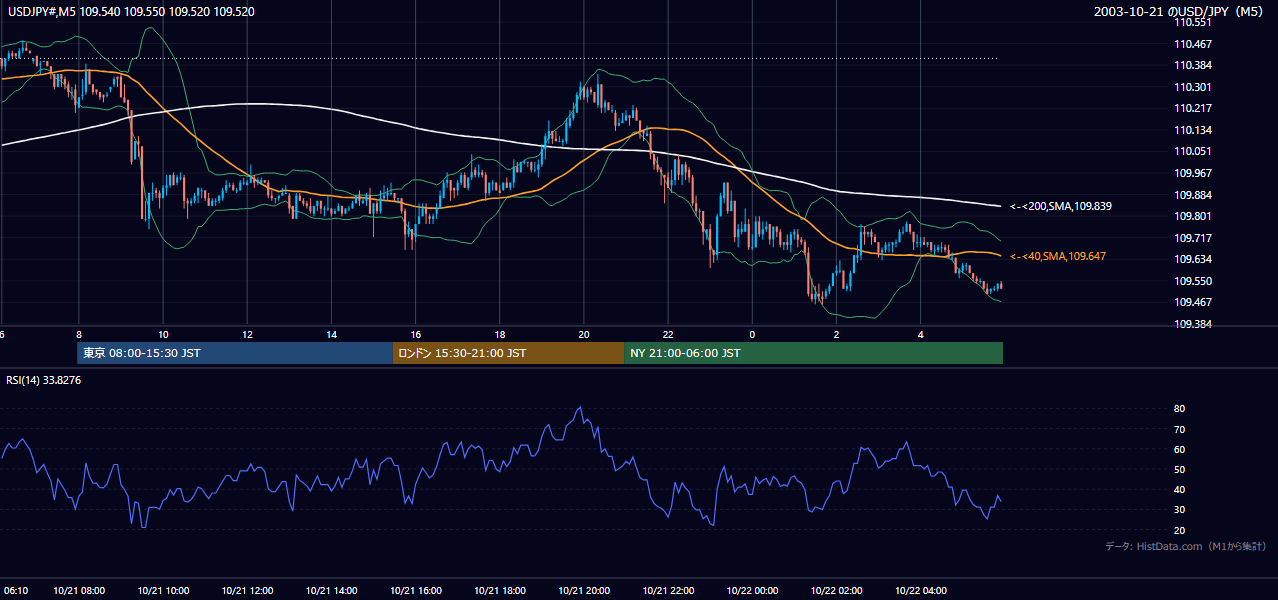This screenshot has width=1278, height=600.
Task: Click price axis label 109.467
Action: [1194, 302]
